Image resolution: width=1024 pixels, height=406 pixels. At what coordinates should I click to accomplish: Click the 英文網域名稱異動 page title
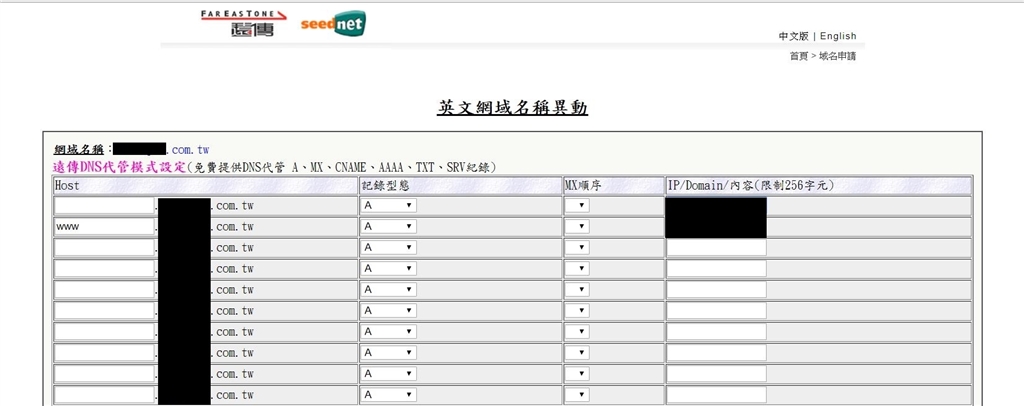(x=513, y=108)
